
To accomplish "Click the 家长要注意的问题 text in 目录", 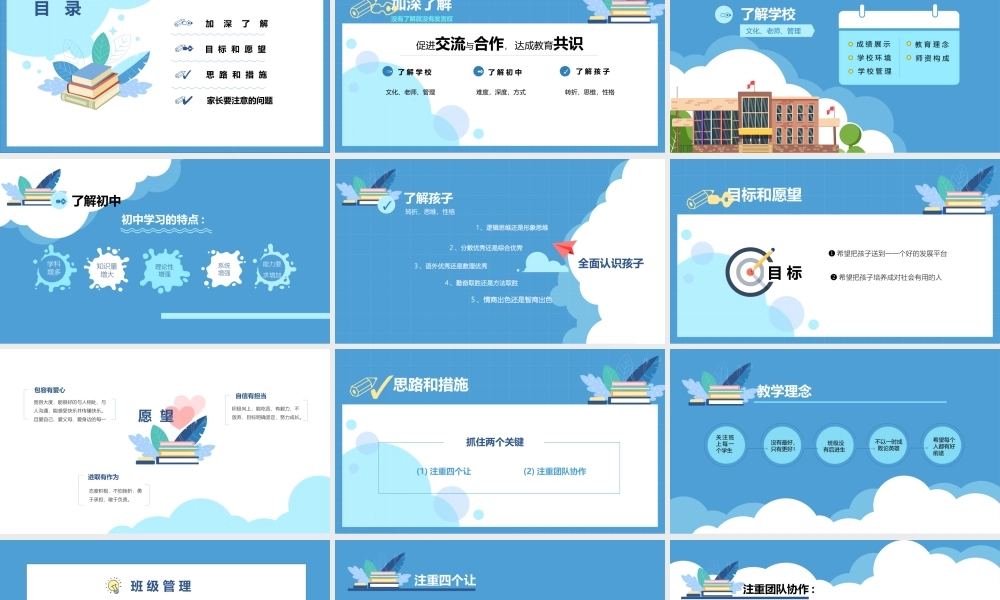I will (240, 100).
